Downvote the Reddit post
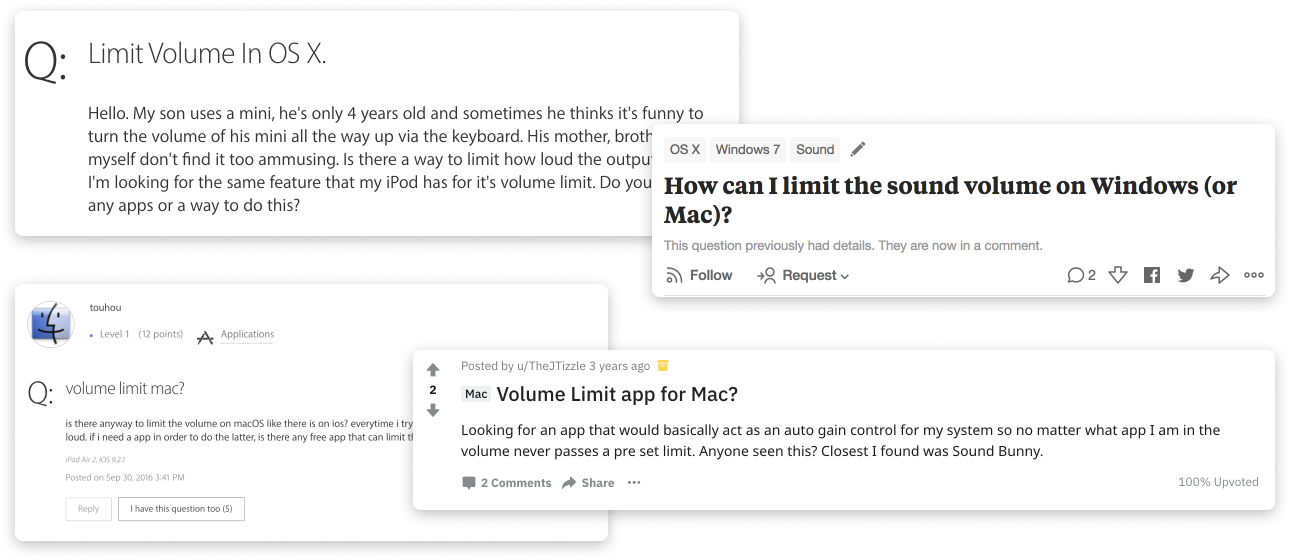The height and width of the screenshot is (560, 1290). tap(433, 410)
